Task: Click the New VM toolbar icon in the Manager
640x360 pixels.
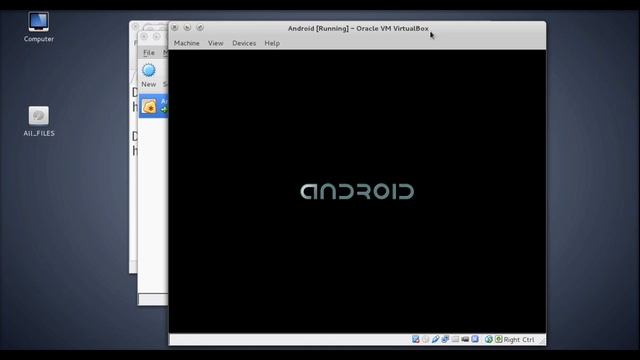Action: click(149, 75)
